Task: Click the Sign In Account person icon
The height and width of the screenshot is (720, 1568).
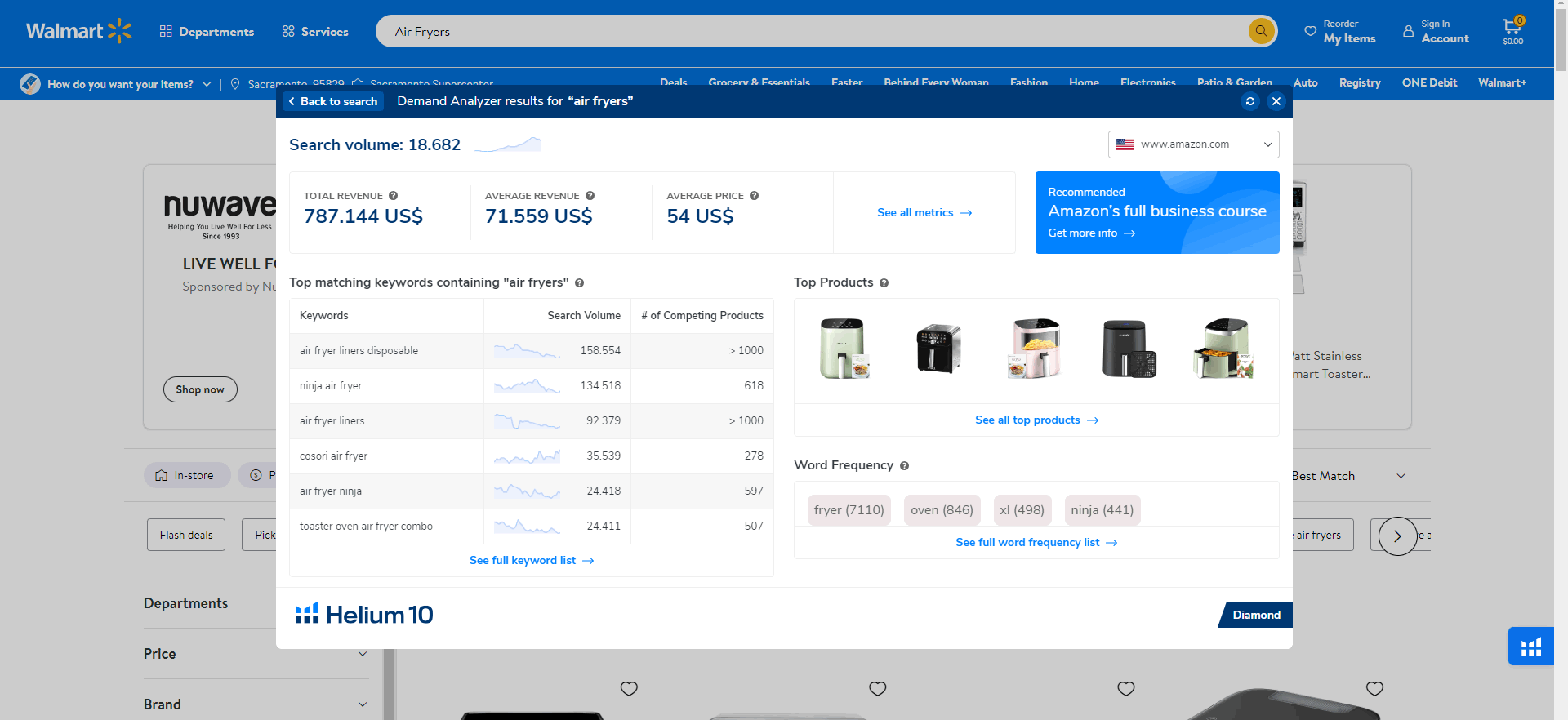Action: (1408, 31)
